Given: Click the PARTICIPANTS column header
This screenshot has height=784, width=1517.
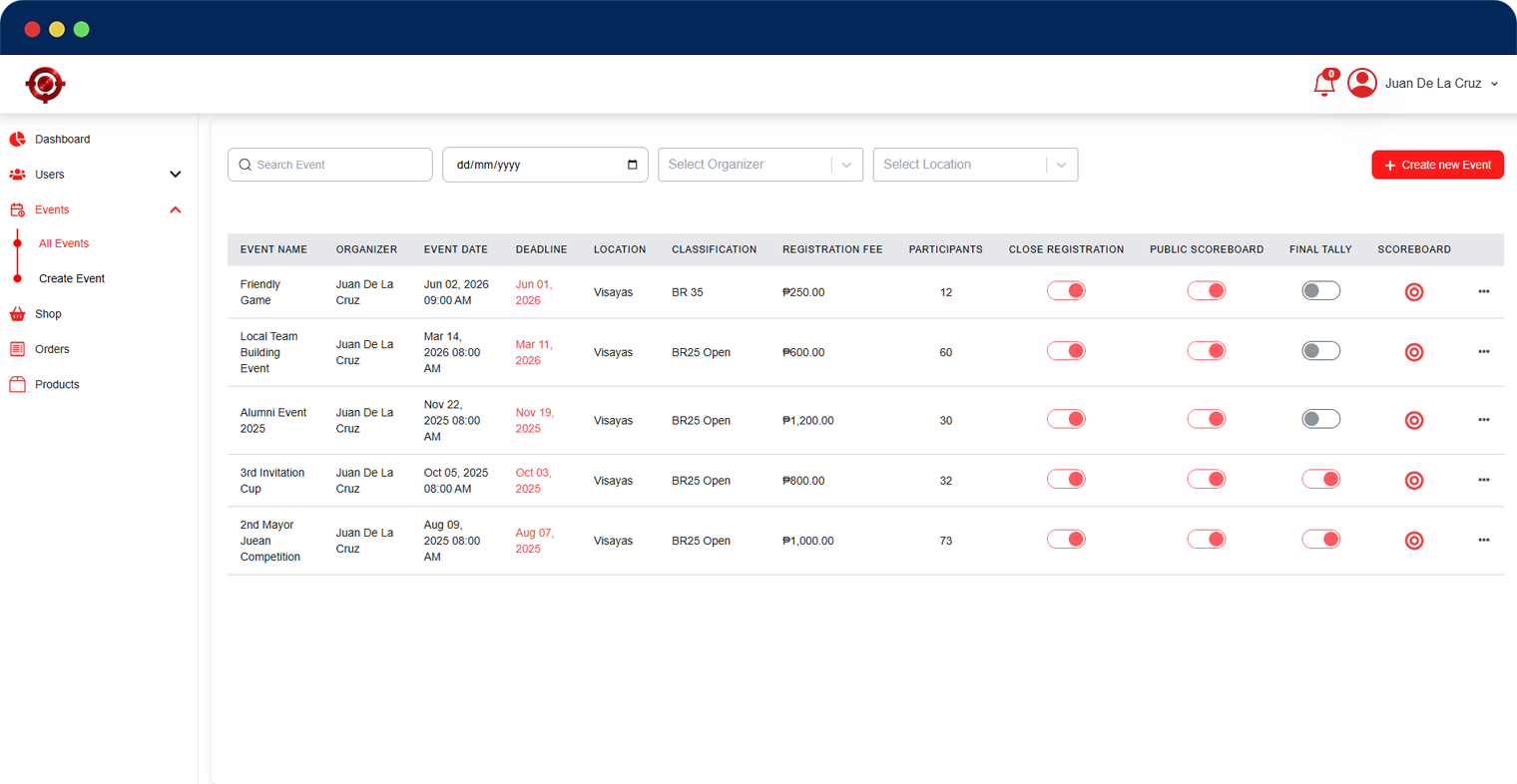Looking at the screenshot, I should coord(945,249).
